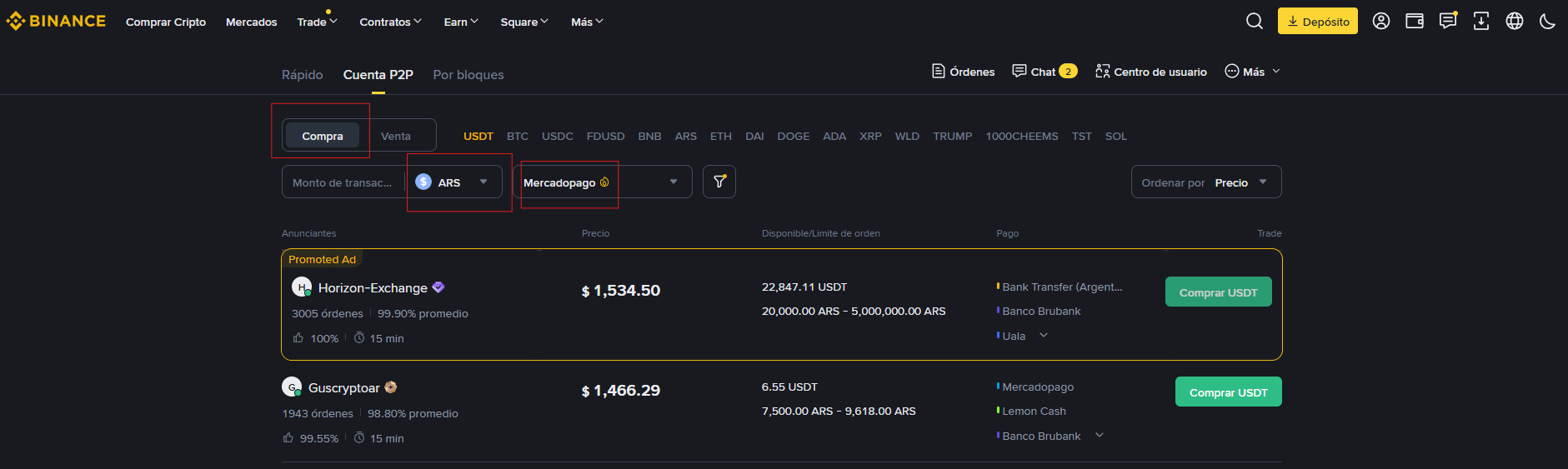1568x469 pixels.
Task: Open the Earn dropdown menu
Action: [461, 22]
